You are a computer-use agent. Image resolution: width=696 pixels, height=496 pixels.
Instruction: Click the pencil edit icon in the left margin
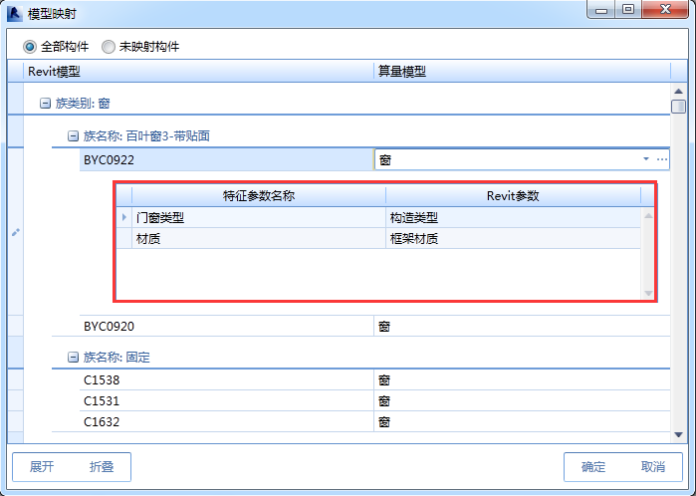pos(16,232)
